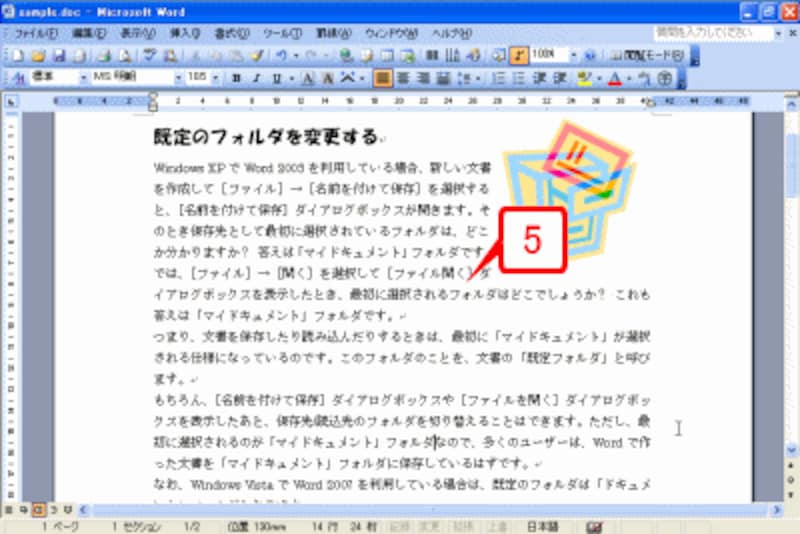This screenshot has height=534, width=800.
Task: Apply yellow highlight color marker
Action: coord(584,78)
